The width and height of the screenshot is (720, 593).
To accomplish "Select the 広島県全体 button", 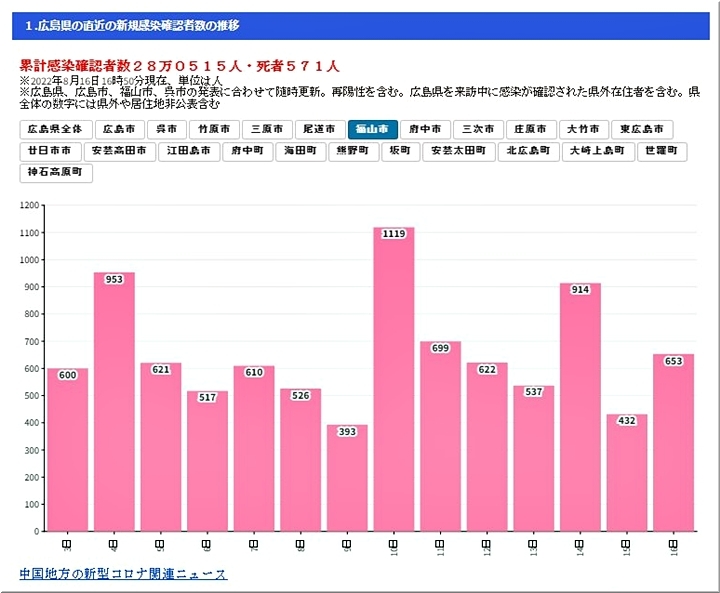I will coord(54,129).
